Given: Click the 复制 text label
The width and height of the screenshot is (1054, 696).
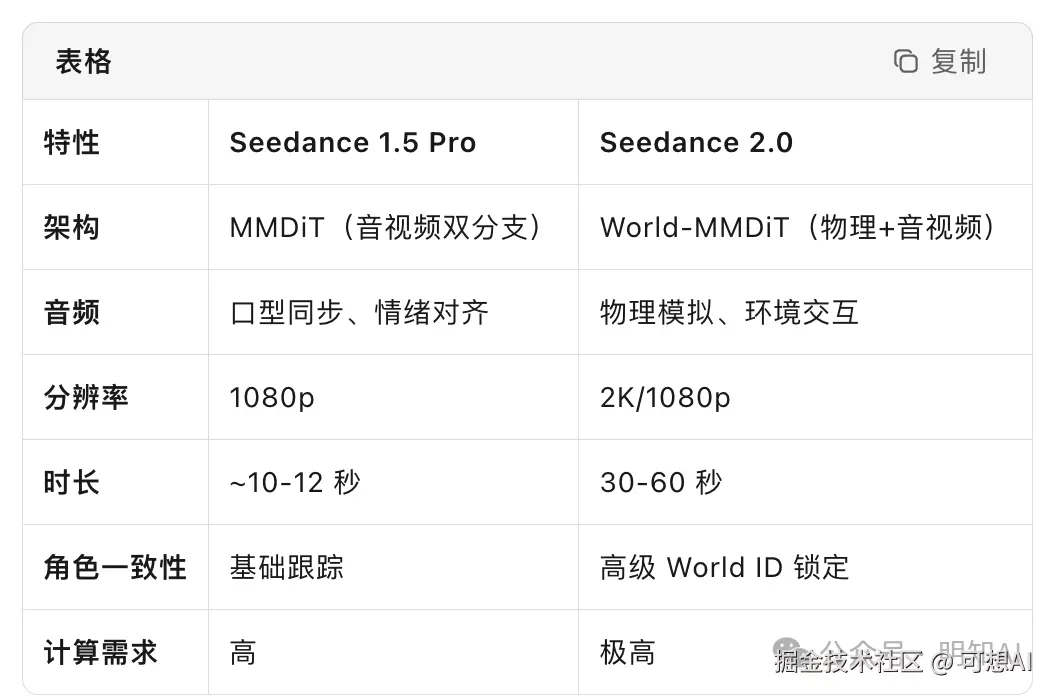Looking at the screenshot, I should click(x=958, y=62).
